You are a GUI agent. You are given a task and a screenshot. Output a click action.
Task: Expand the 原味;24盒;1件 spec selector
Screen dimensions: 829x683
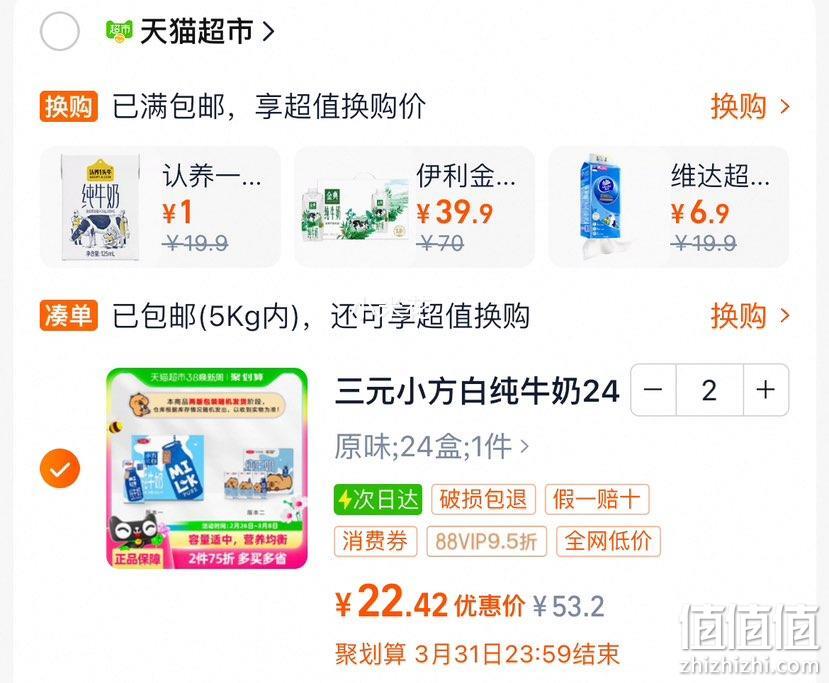431,447
